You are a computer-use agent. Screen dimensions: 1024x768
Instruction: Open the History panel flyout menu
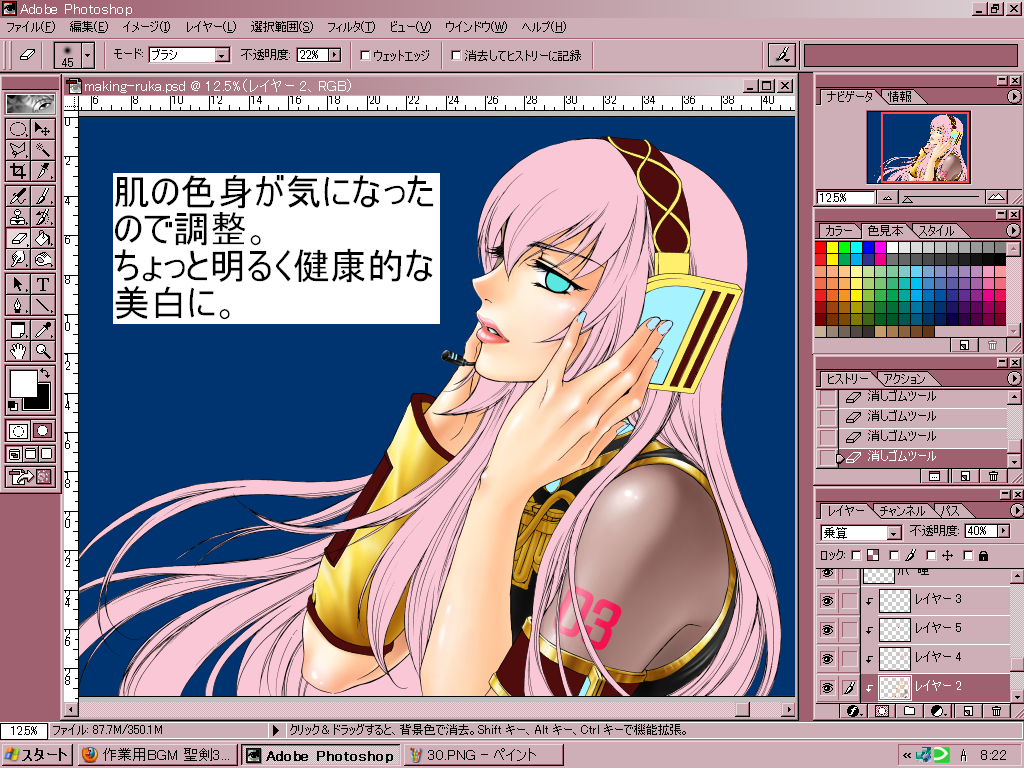(1014, 378)
